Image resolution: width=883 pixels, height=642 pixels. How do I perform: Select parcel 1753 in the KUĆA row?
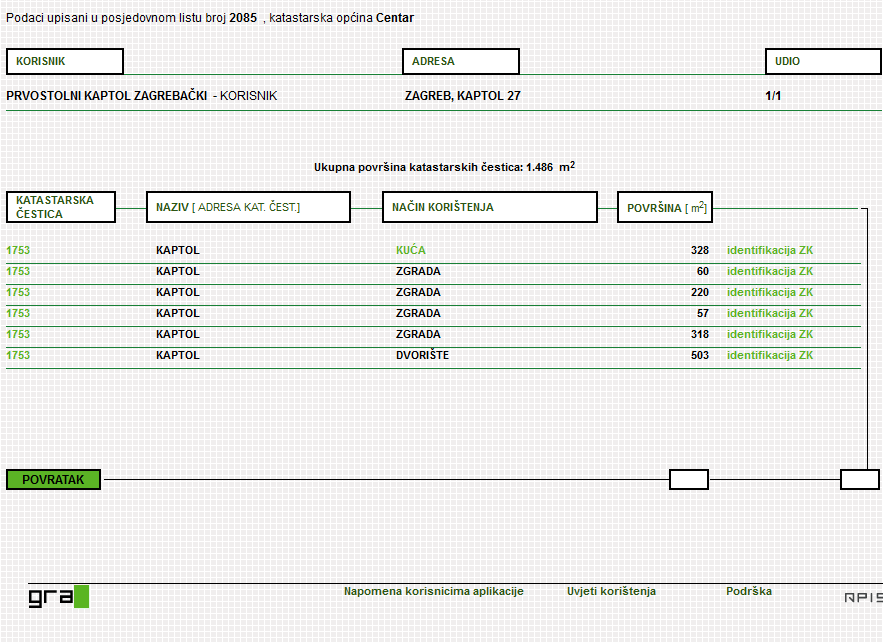point(18,250)
